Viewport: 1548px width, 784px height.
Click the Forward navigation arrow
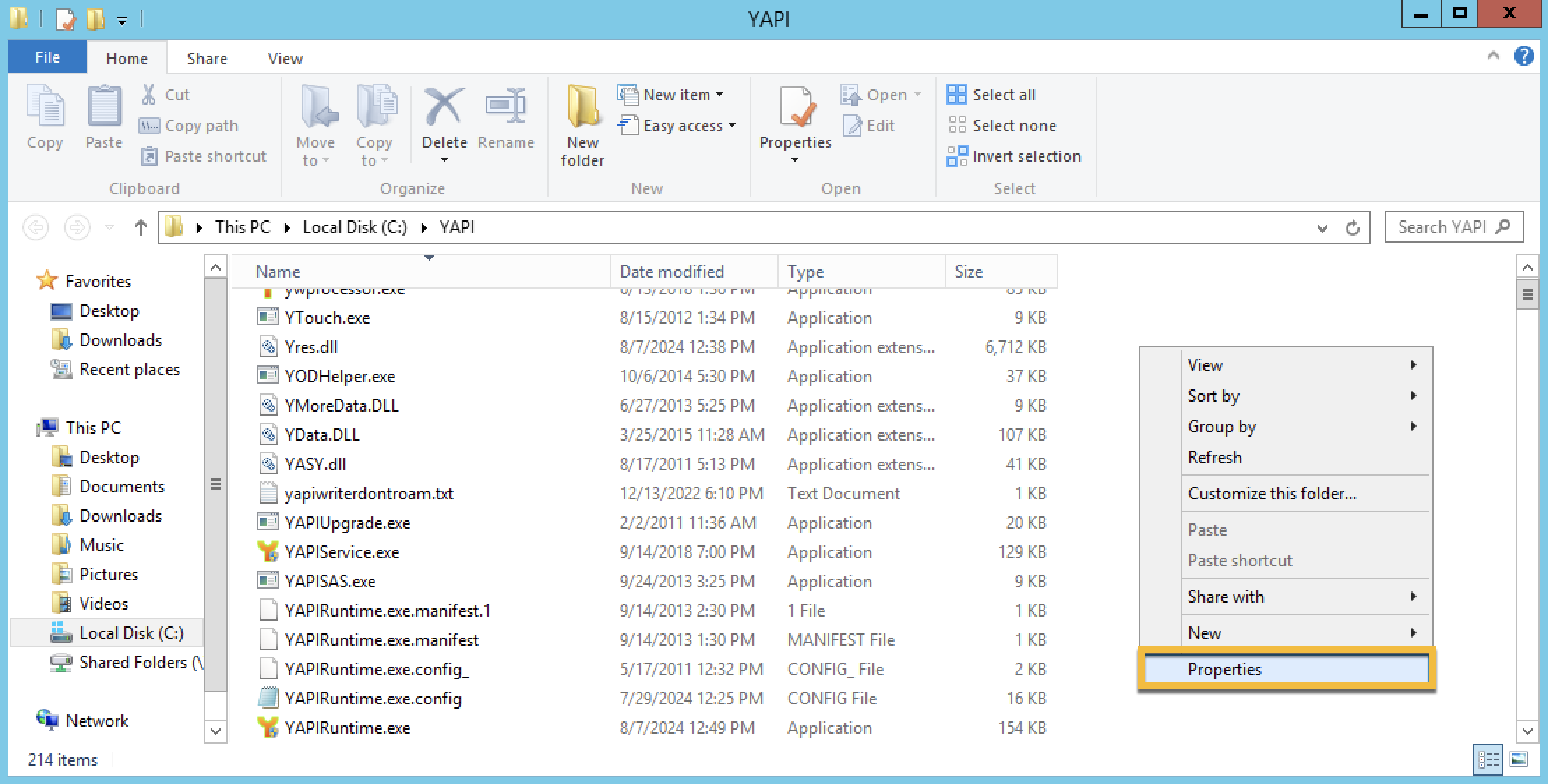(77, 227)
